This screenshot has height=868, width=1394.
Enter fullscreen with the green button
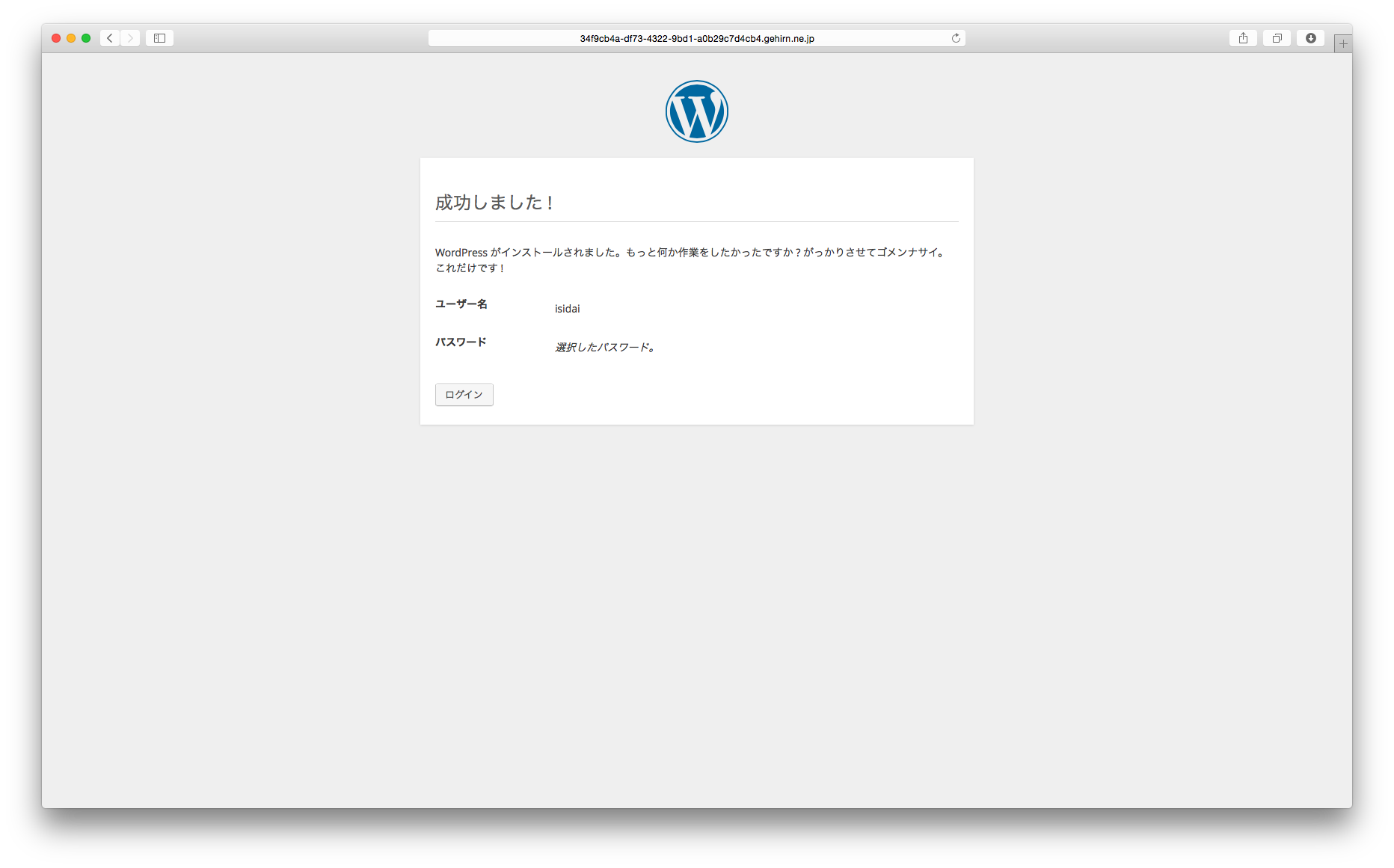point(86,38)
